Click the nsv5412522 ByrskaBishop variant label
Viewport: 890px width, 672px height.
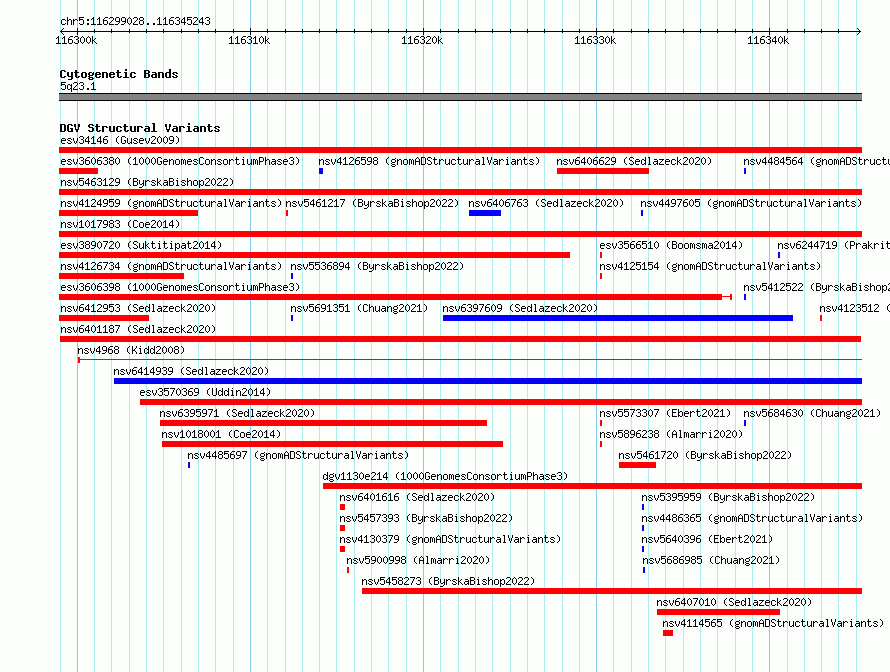[x=816, y=287]
